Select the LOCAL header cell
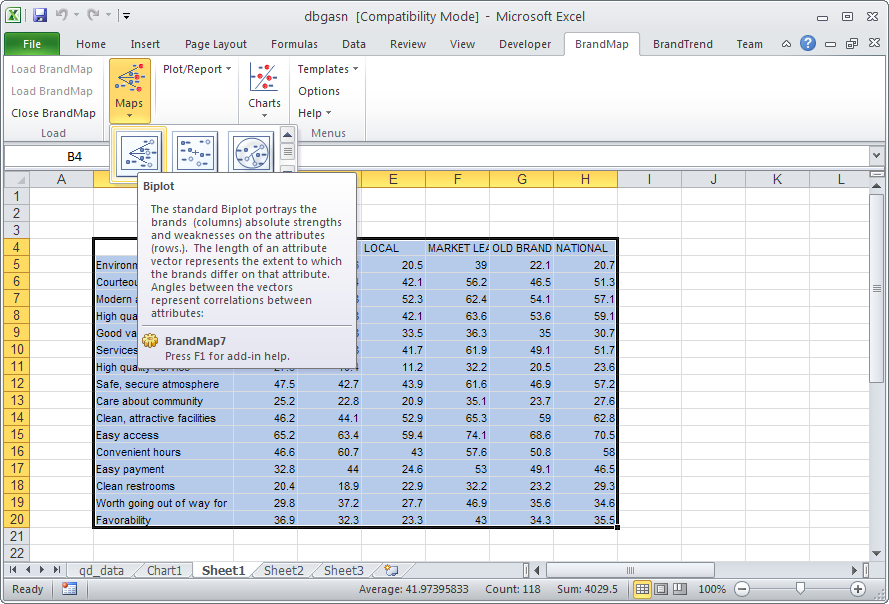This screenshot has width=889, height=604. coord(393,248)
